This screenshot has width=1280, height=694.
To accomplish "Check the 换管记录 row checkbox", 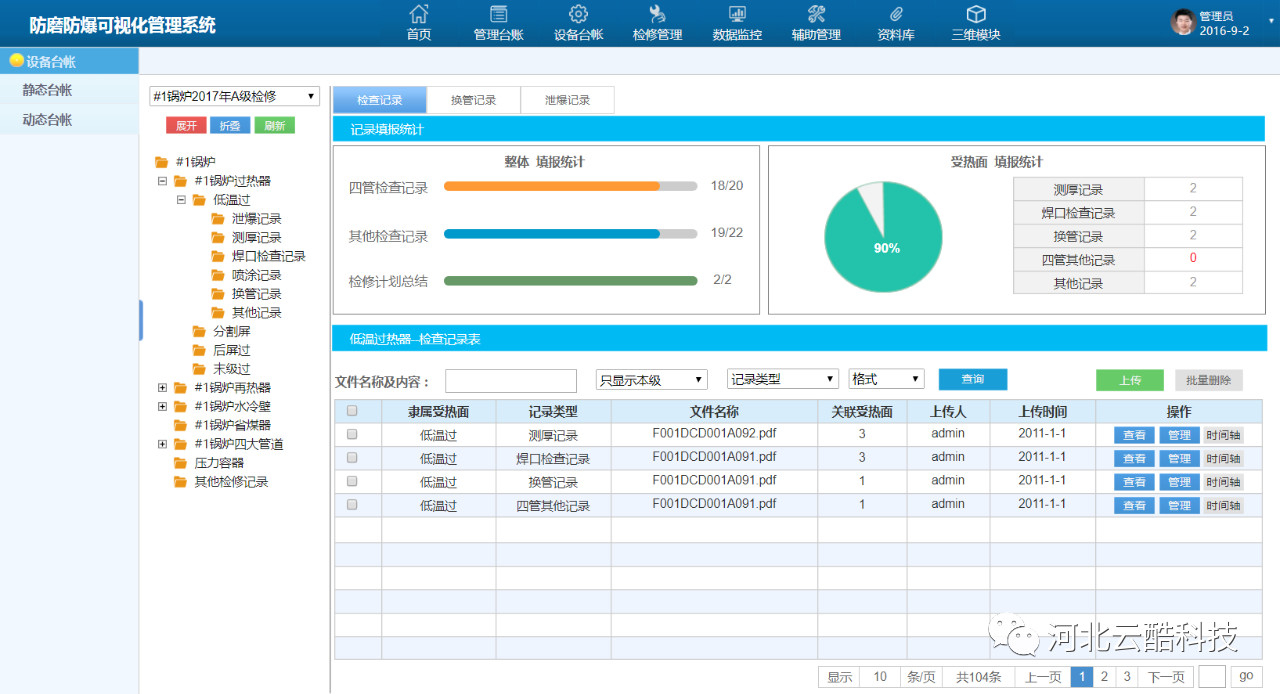I will 352,481.
